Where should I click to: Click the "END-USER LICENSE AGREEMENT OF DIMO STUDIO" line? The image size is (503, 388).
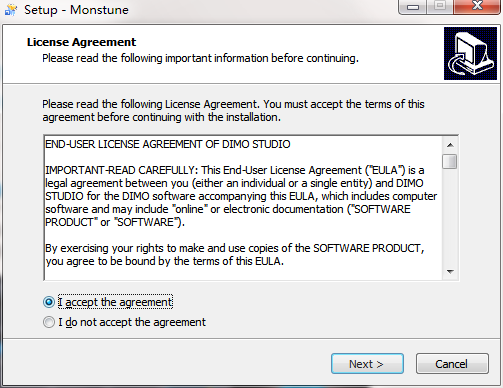[168, 144]
